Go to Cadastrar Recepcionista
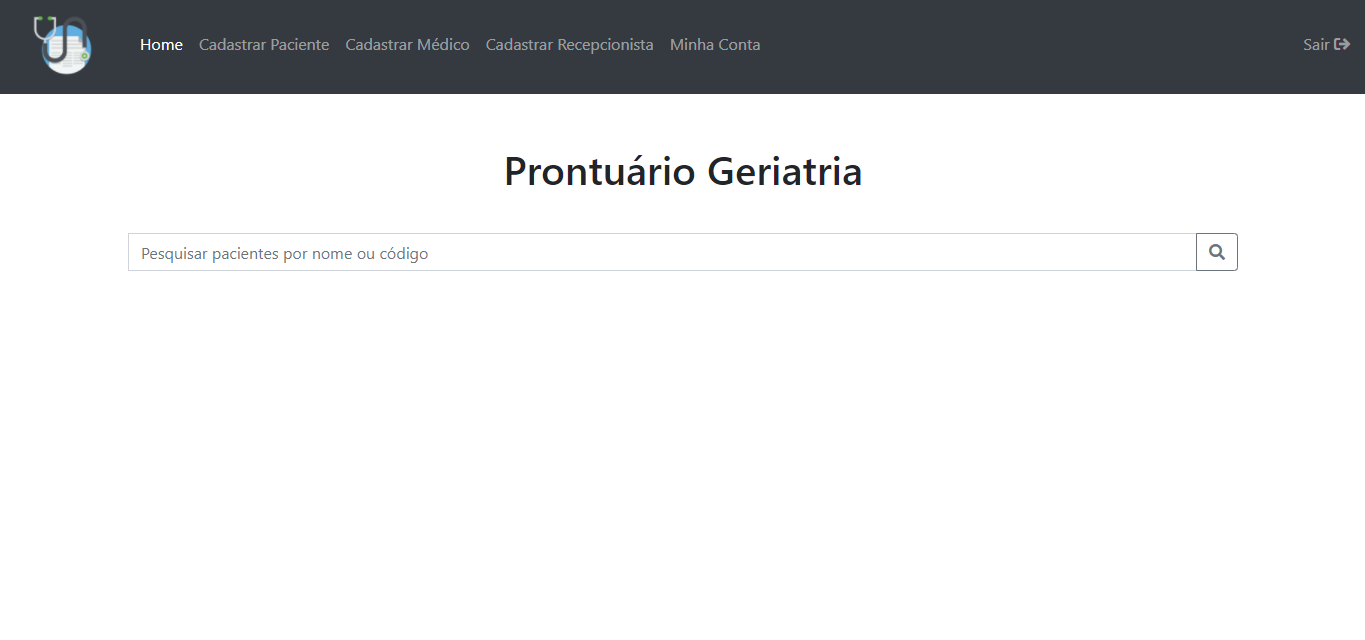Screen dimensions: 1365x640 (569, 44)
